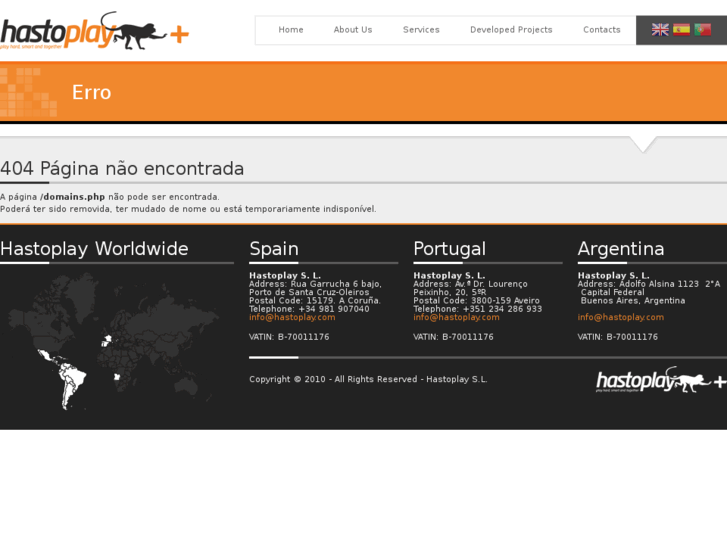Select the Argentina 'VATIN: B-70011176' text

coord(618,337)
